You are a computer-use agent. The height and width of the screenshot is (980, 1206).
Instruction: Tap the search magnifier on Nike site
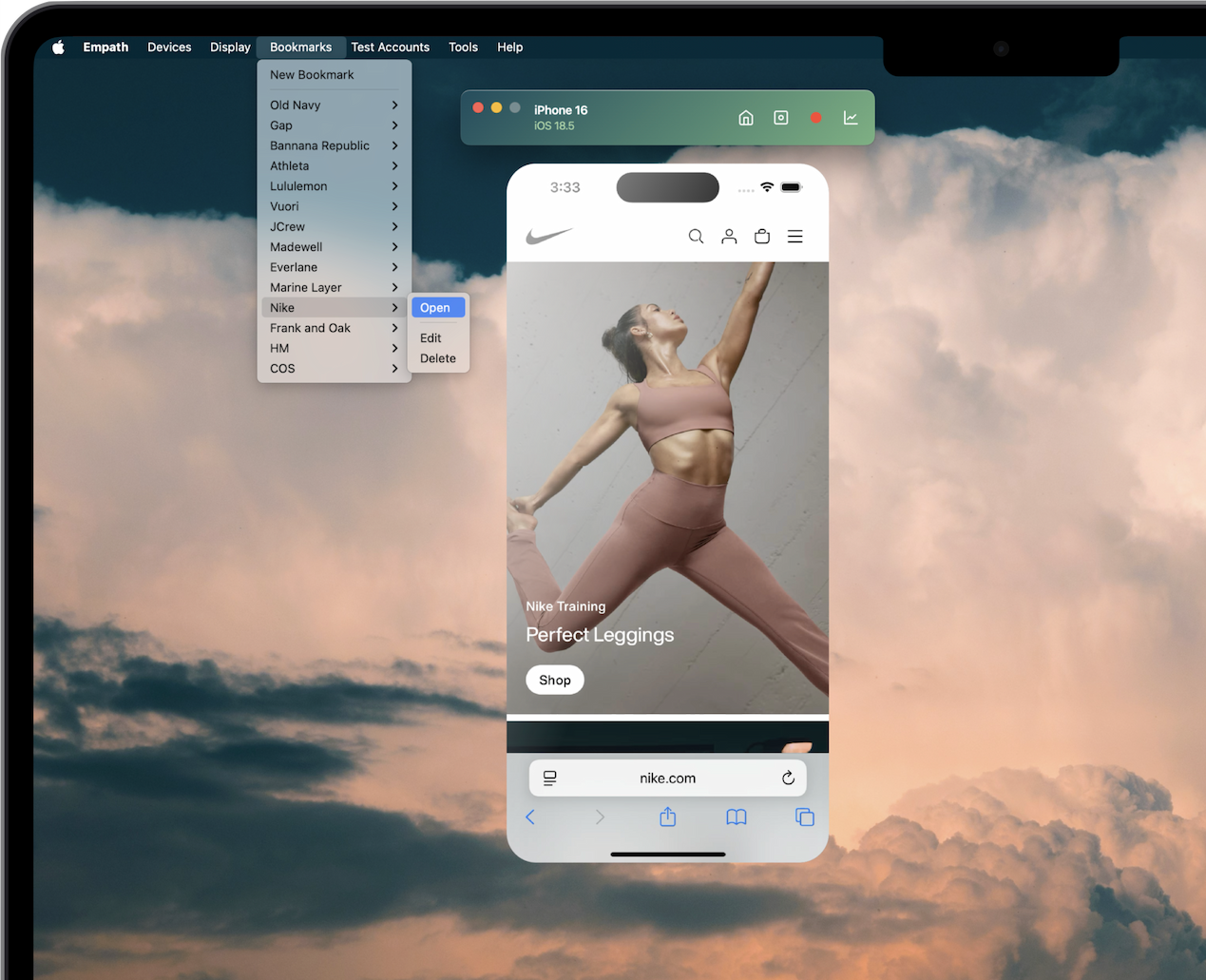point(696,237)
